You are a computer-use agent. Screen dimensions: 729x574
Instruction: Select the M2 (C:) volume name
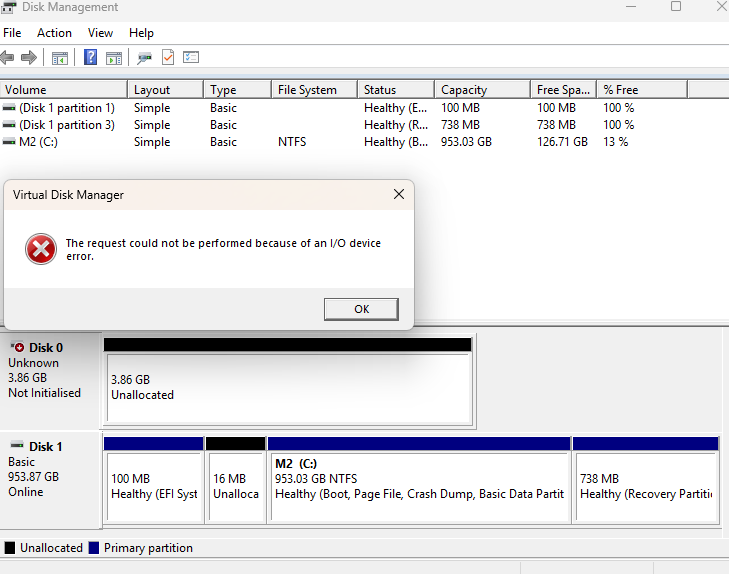pos(38,142)
